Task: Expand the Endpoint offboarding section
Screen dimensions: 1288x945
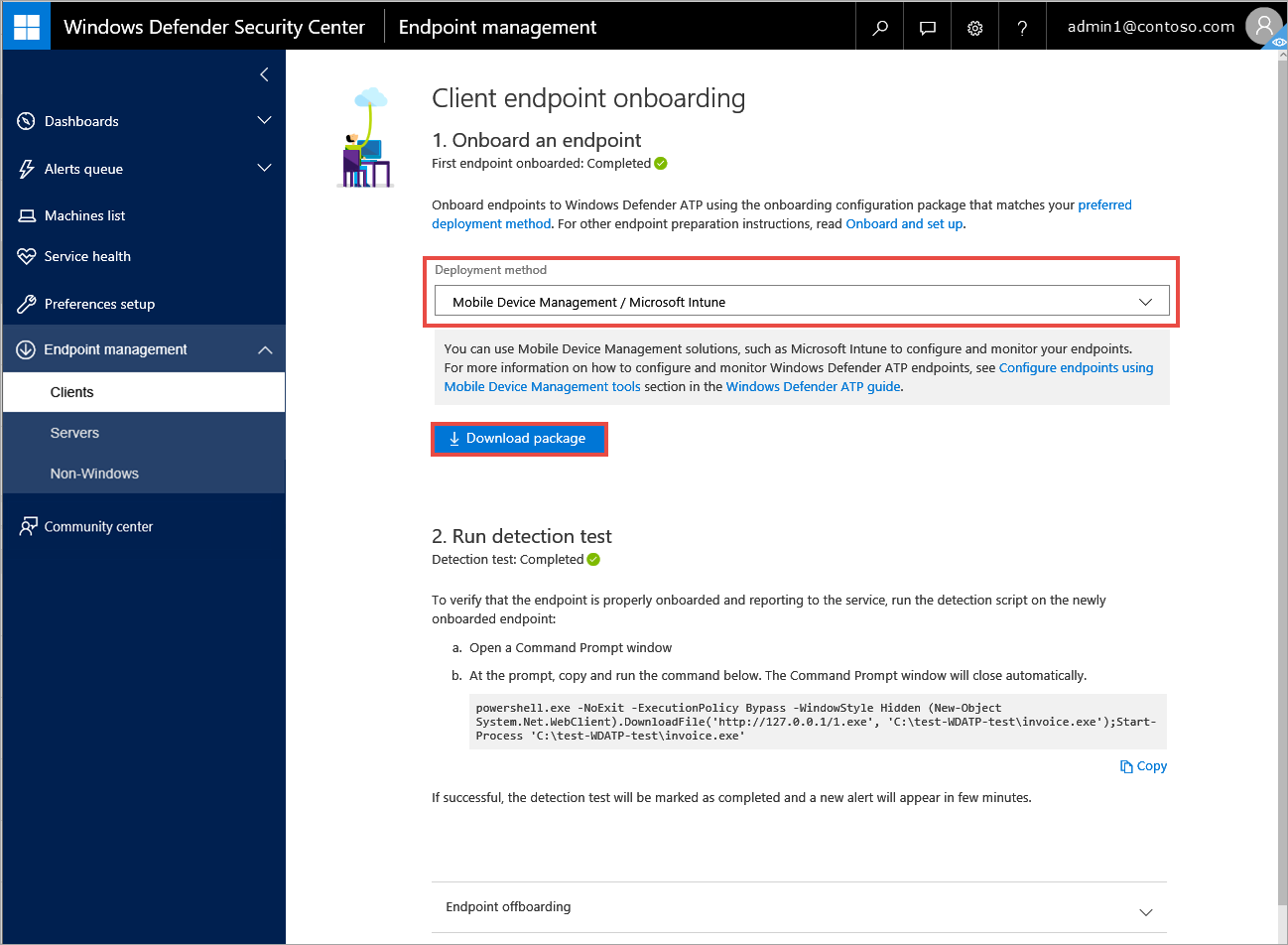Action: click(x=1145, y=911)
